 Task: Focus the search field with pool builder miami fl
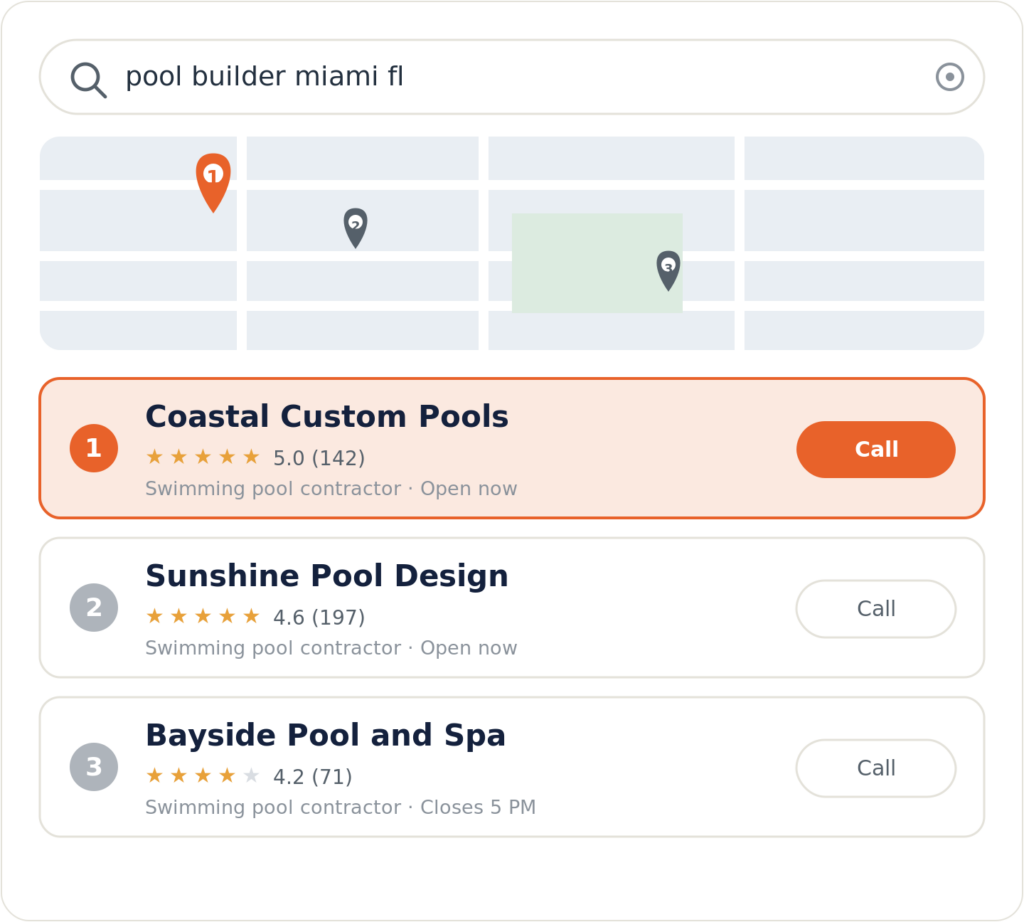[x=512, y=77]
